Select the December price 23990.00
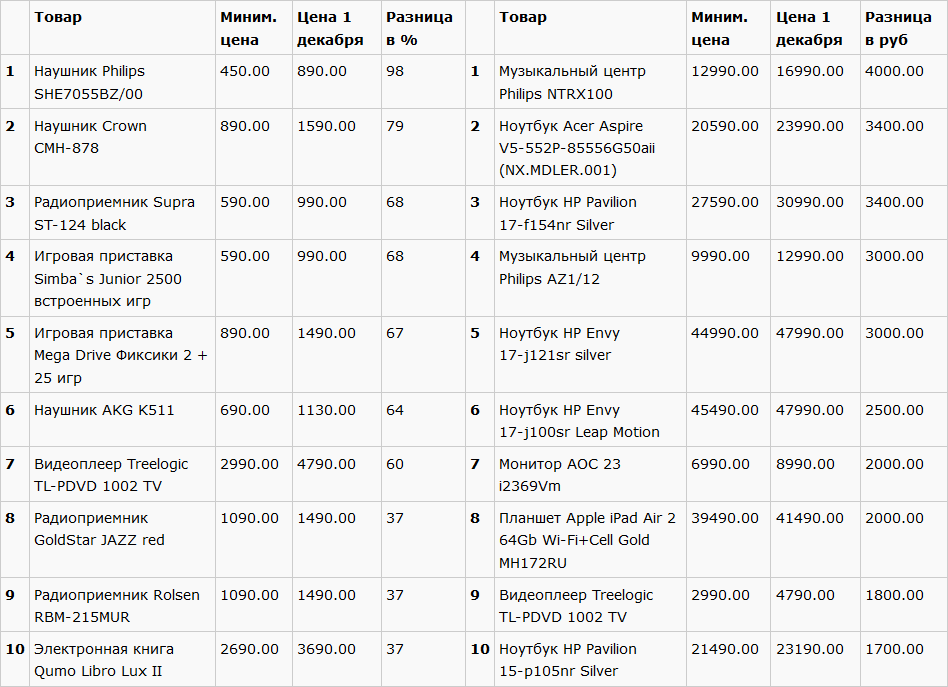The height and width of the screenshot is (687, 948). pyautogui.click(x=810, y=126)
